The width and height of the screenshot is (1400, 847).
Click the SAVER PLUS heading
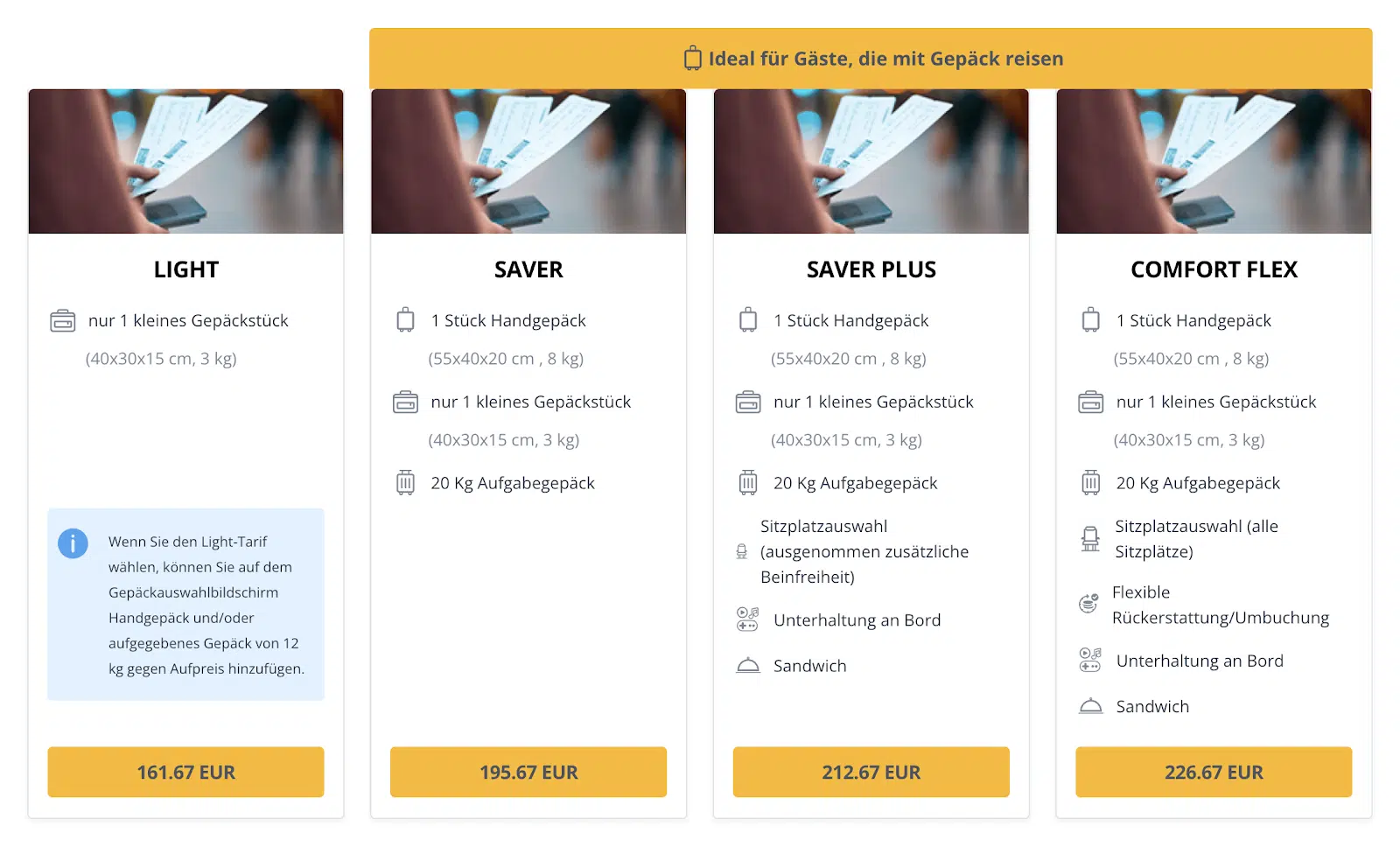[871, 269]
